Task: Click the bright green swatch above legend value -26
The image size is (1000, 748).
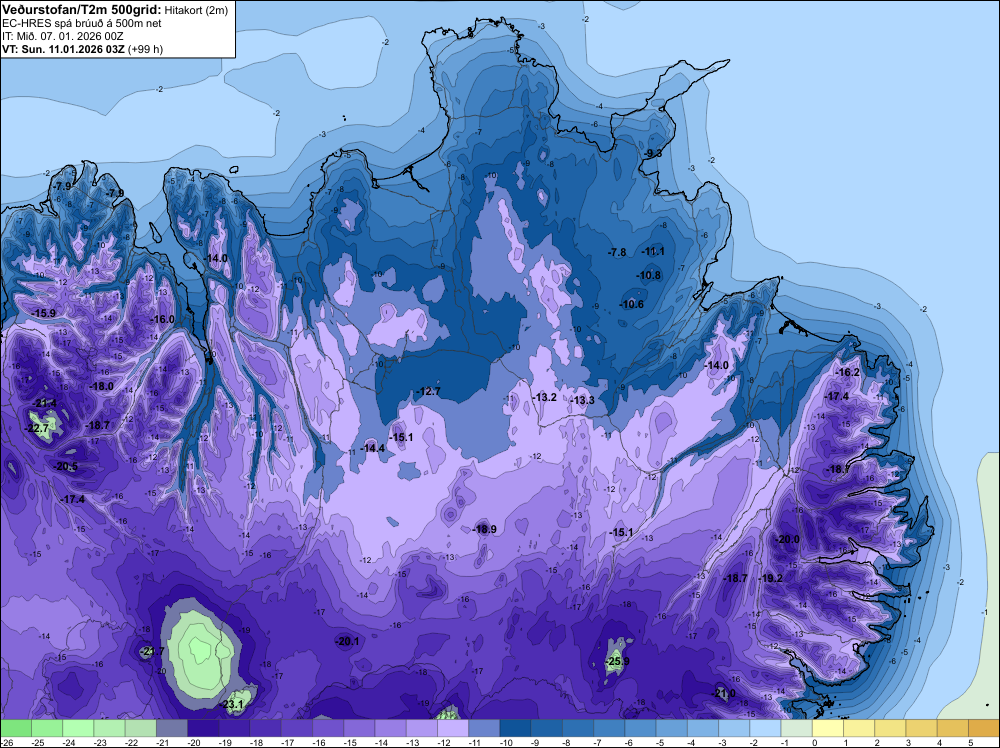Action: (x=16, y=728)
